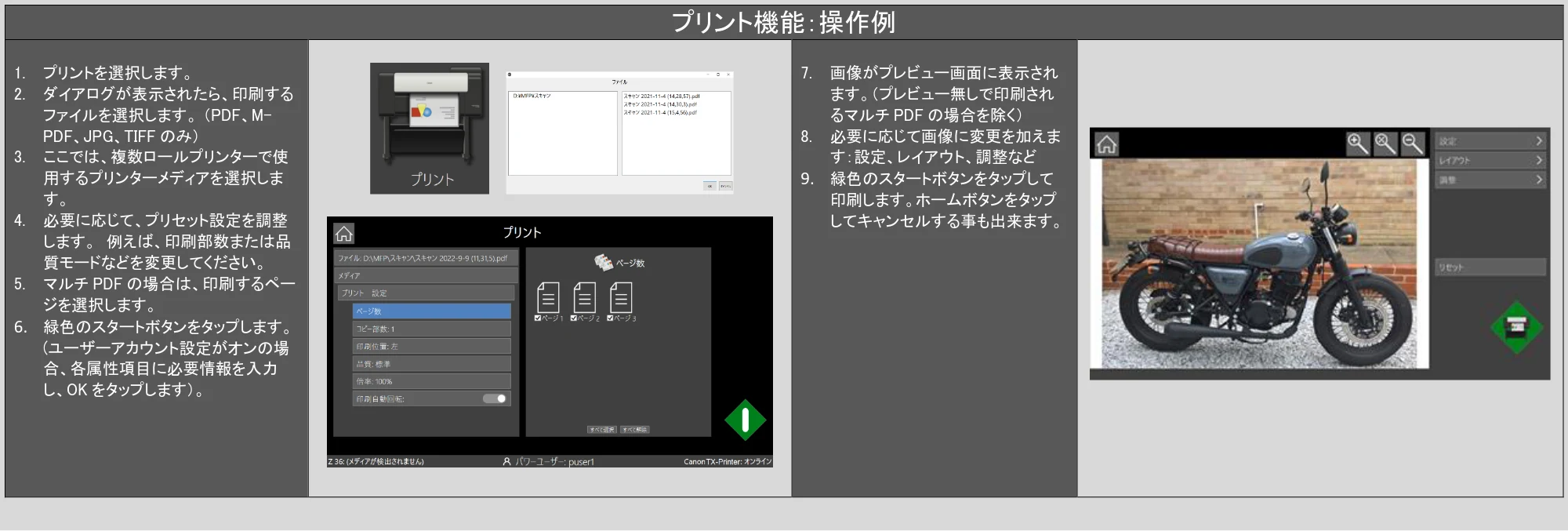Click the リセット button

tap(1491, 267)
